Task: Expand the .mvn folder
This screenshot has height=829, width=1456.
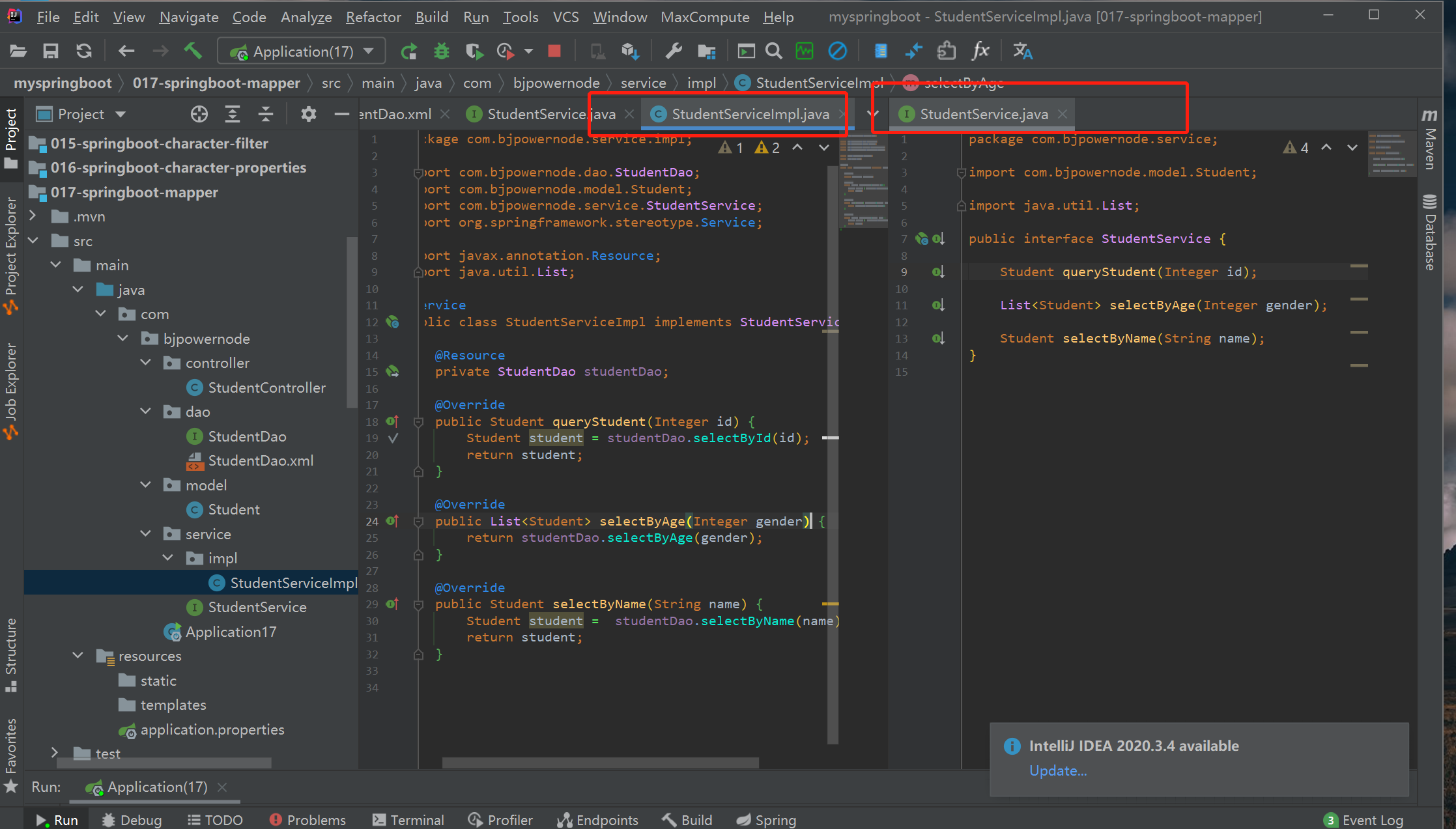Action: [x=33, y=216]
